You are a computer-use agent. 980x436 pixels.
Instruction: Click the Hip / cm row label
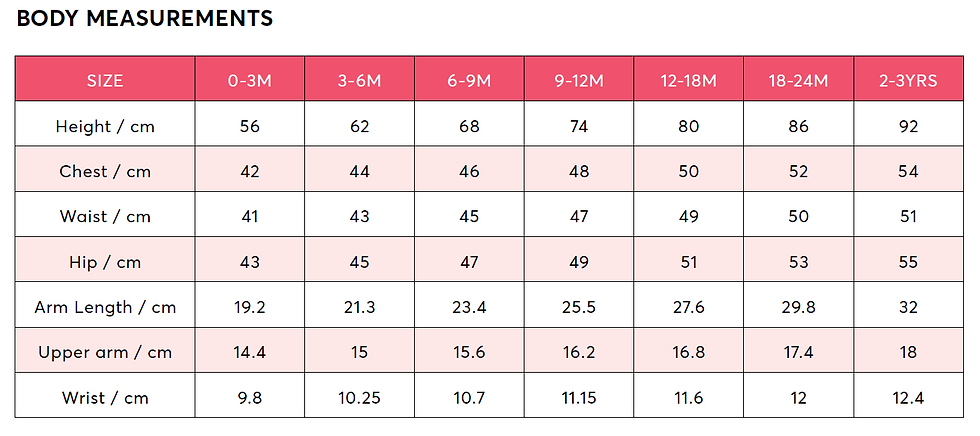(105, 262)
